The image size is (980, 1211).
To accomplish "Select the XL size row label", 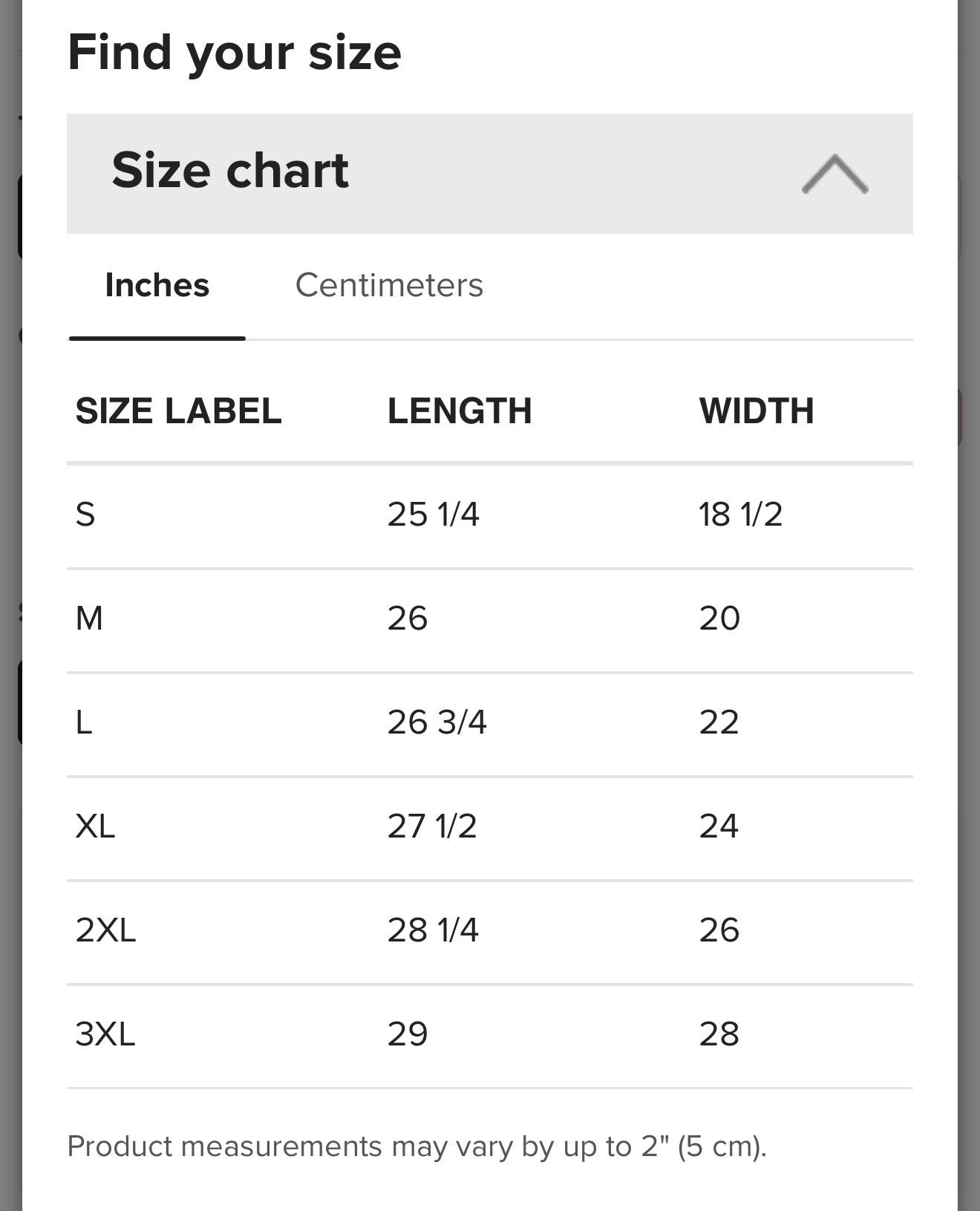I will tap(95, 826).
